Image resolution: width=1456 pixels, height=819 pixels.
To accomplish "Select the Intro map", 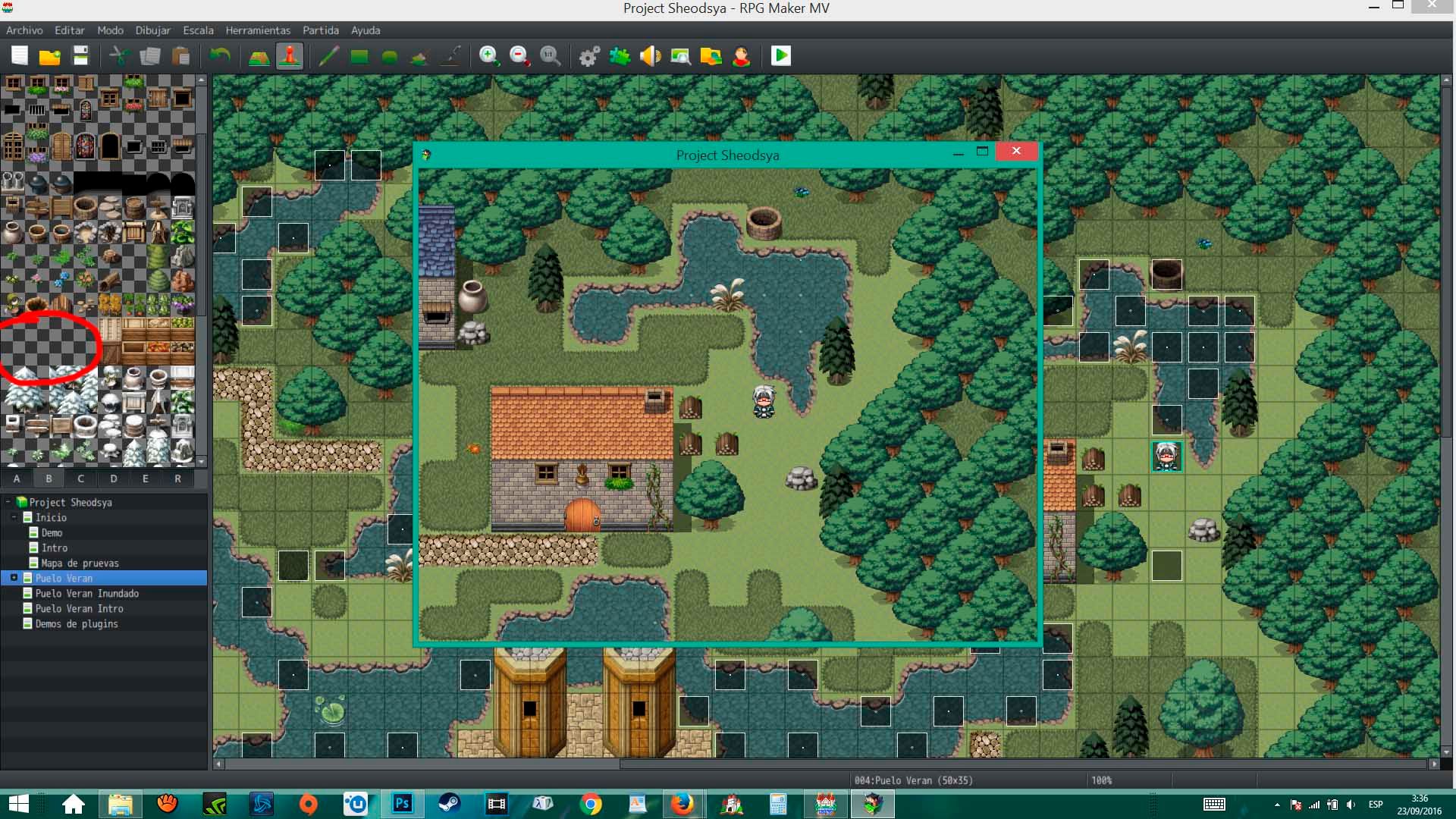I will 54,548.
